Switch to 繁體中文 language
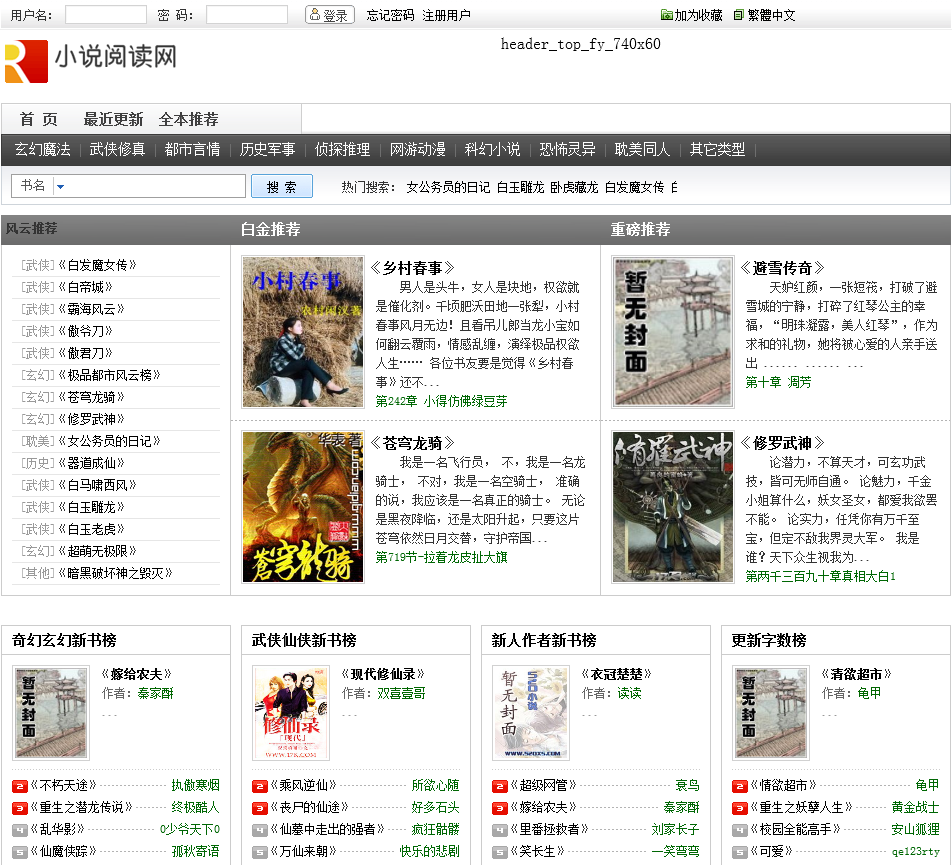The height and width of the screenshot is (865, 952). tap(764, 15)
